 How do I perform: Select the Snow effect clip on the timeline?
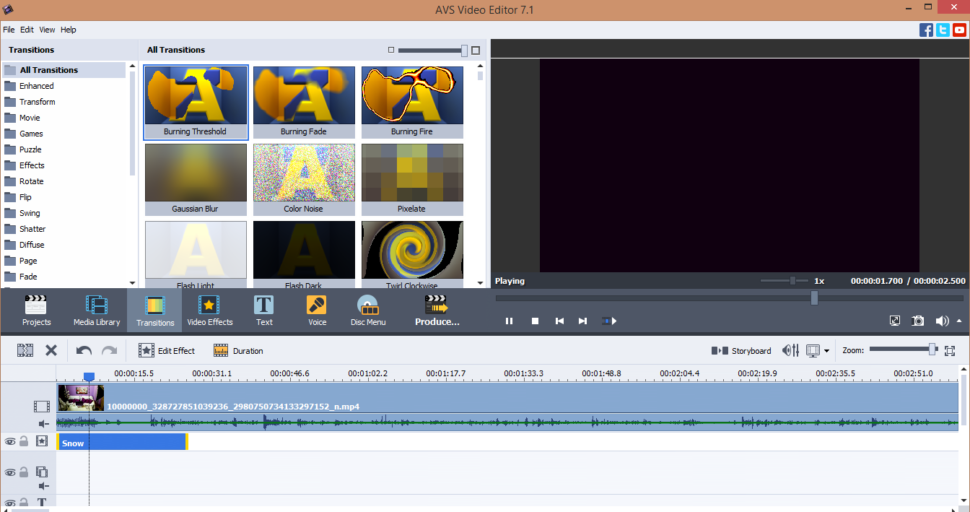(x=122, y=442)
